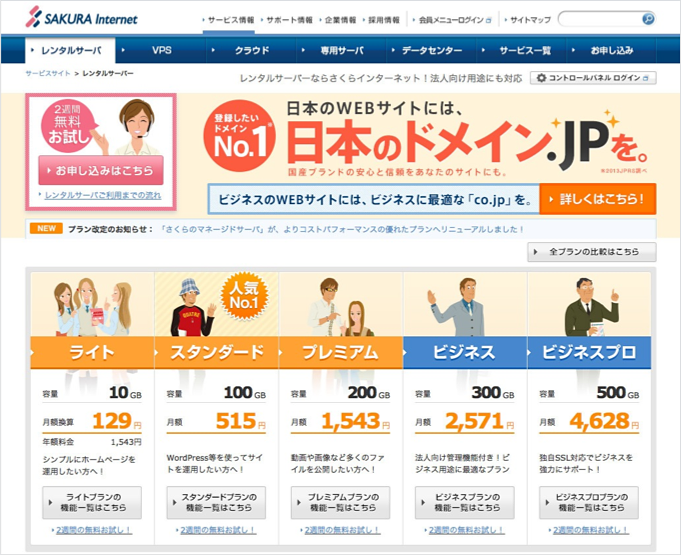Click the 4,628円 monthly price
Screen dimensions: 681x555
[x=604, y=421]
